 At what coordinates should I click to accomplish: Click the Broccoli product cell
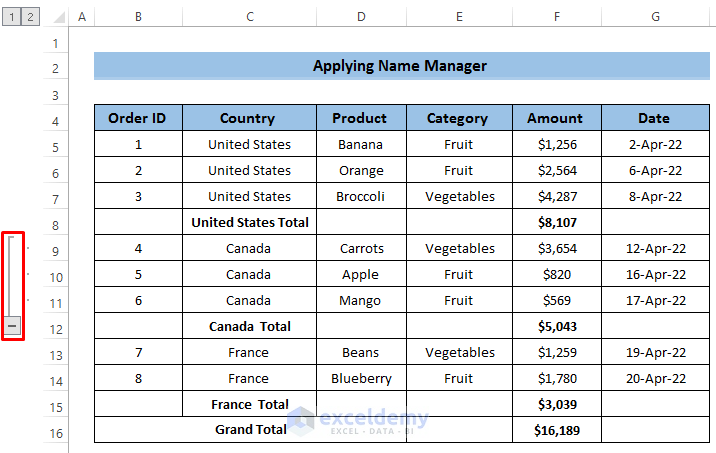point(360,196)
